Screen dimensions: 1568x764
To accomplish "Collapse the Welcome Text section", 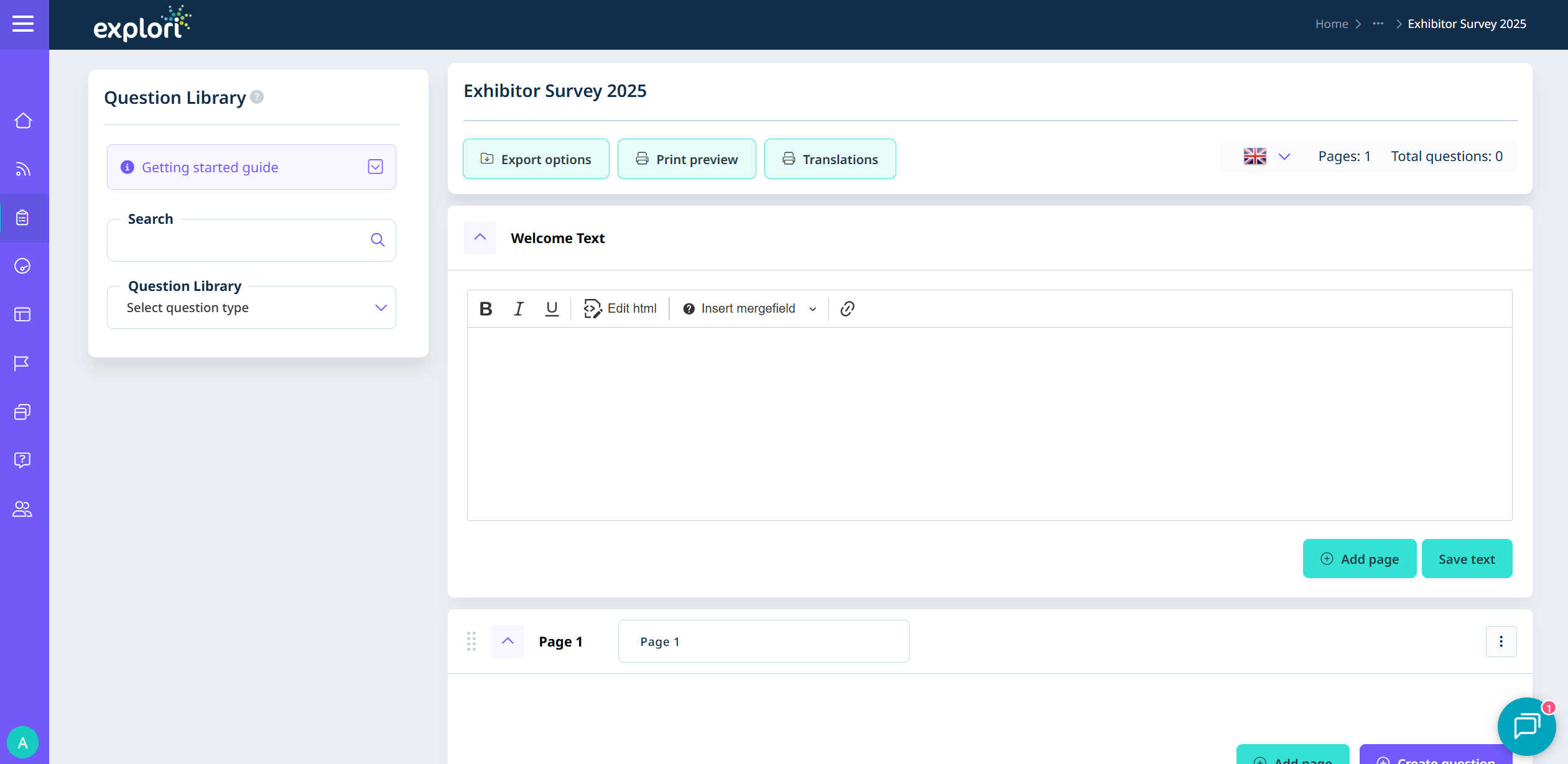I will click(480, 237).
